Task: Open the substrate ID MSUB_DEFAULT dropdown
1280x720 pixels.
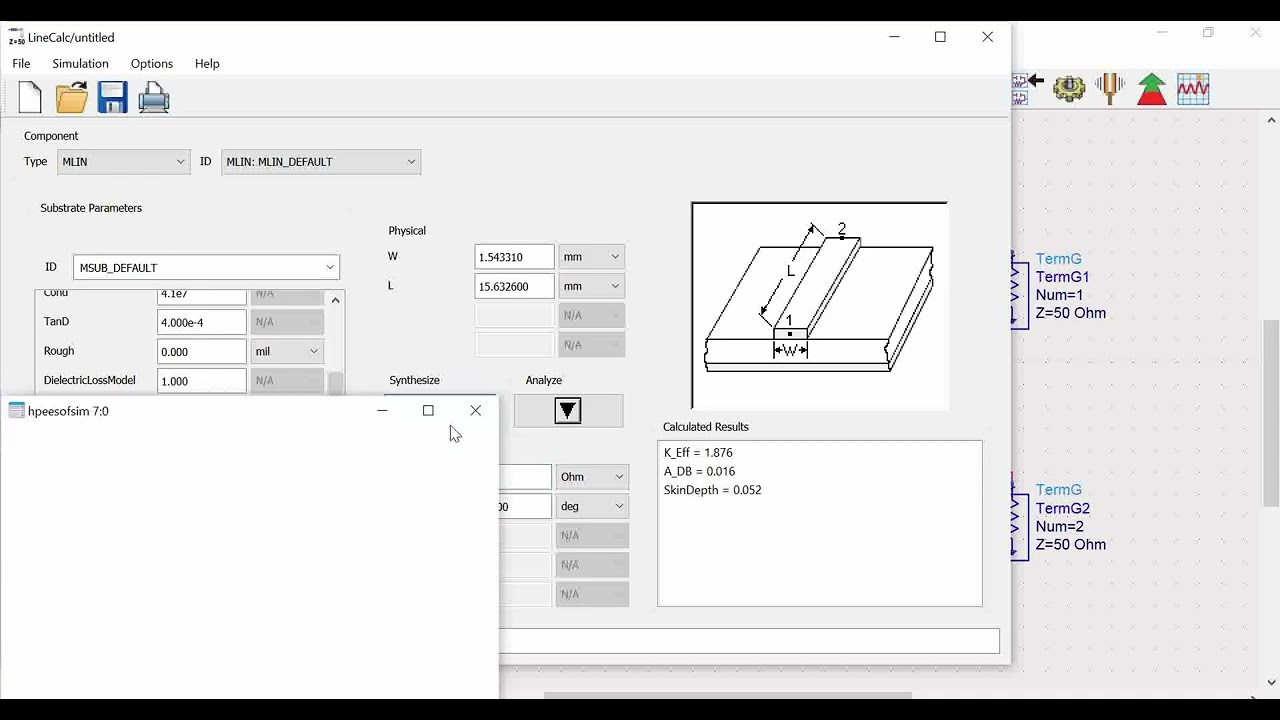Action: click(x=206, y=267)
